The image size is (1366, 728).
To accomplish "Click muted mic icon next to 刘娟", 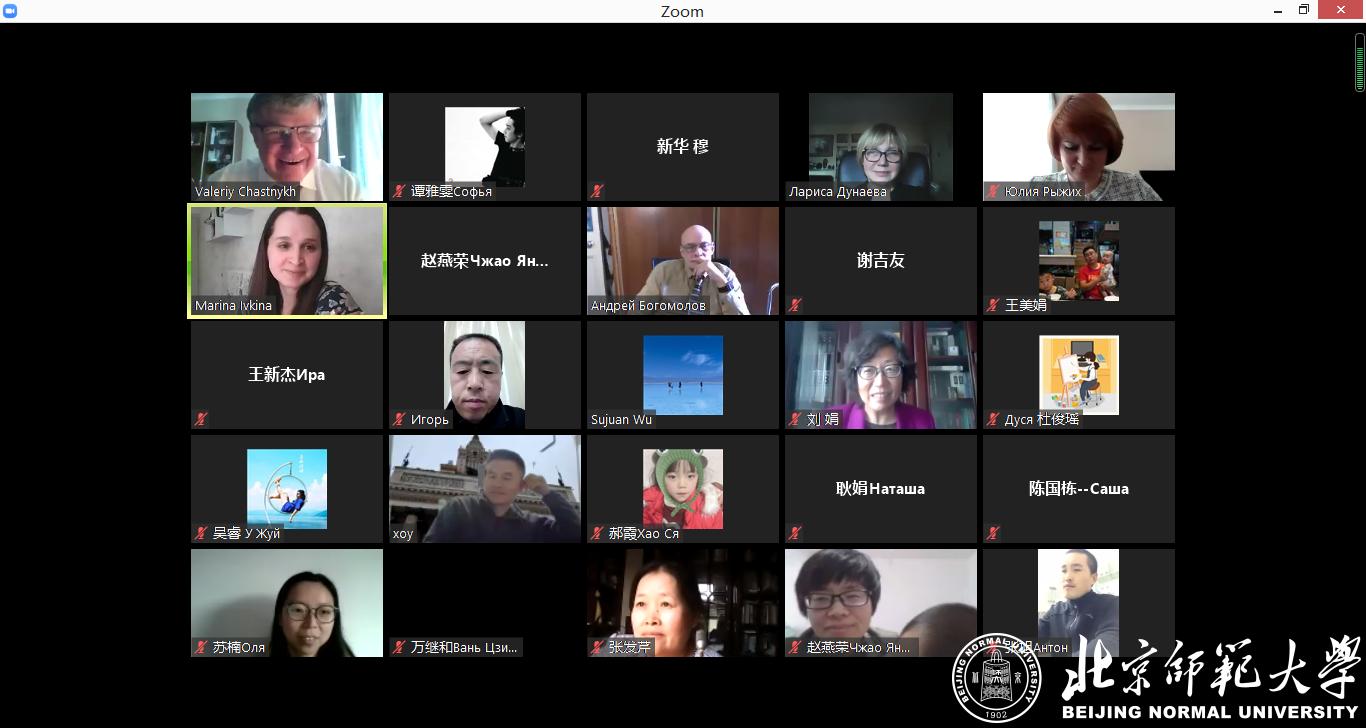I will (796, 419).
